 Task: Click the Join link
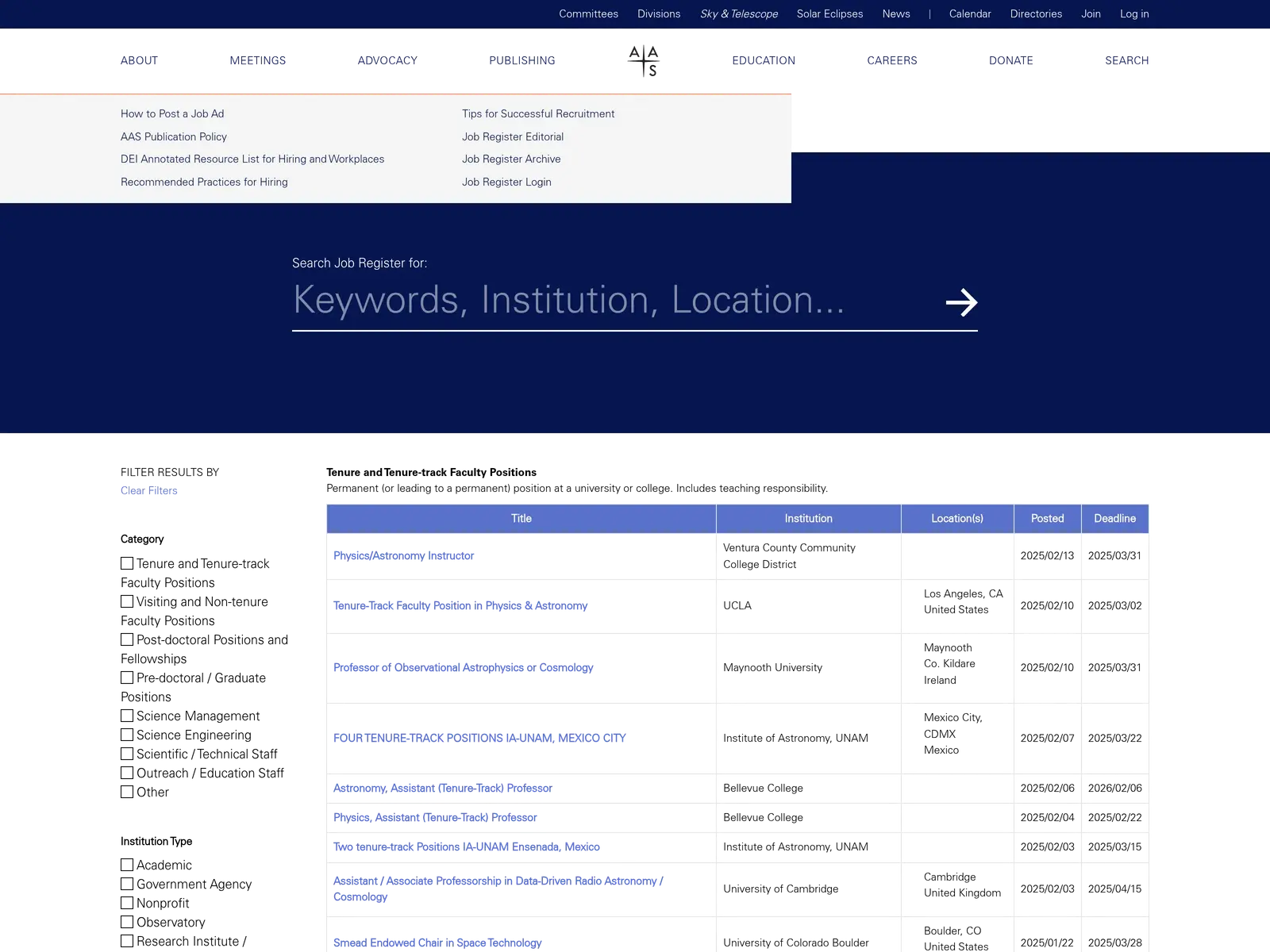[1091, 13]
